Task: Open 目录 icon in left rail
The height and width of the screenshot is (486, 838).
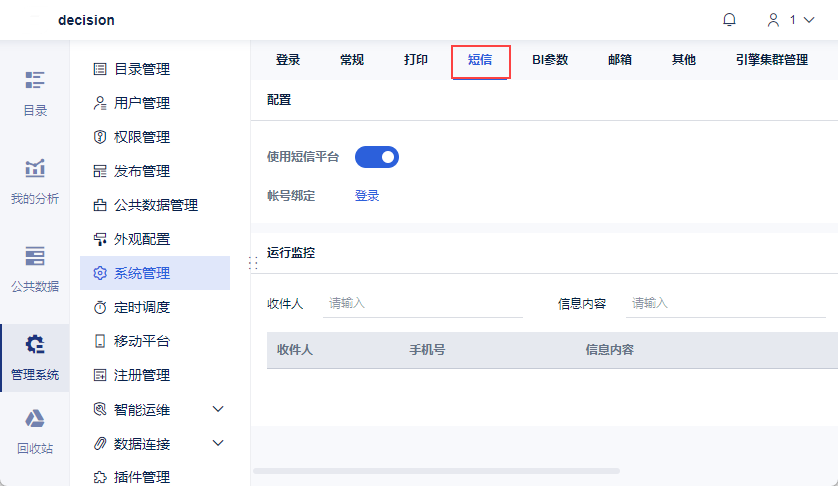Action: tap(35, 80)
